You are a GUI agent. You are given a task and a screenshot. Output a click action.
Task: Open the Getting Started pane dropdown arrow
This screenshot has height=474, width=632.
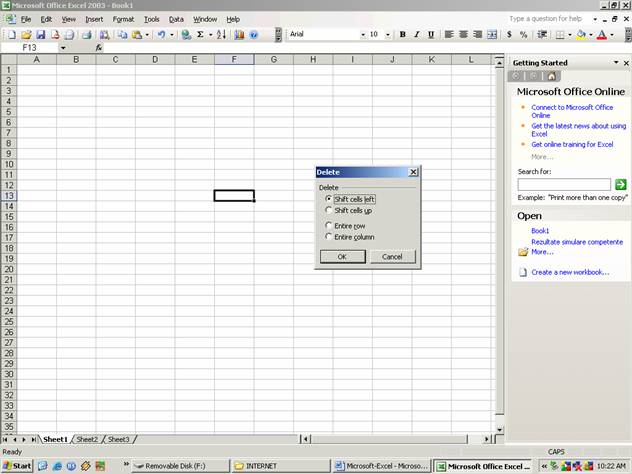(x=616, y=62)
